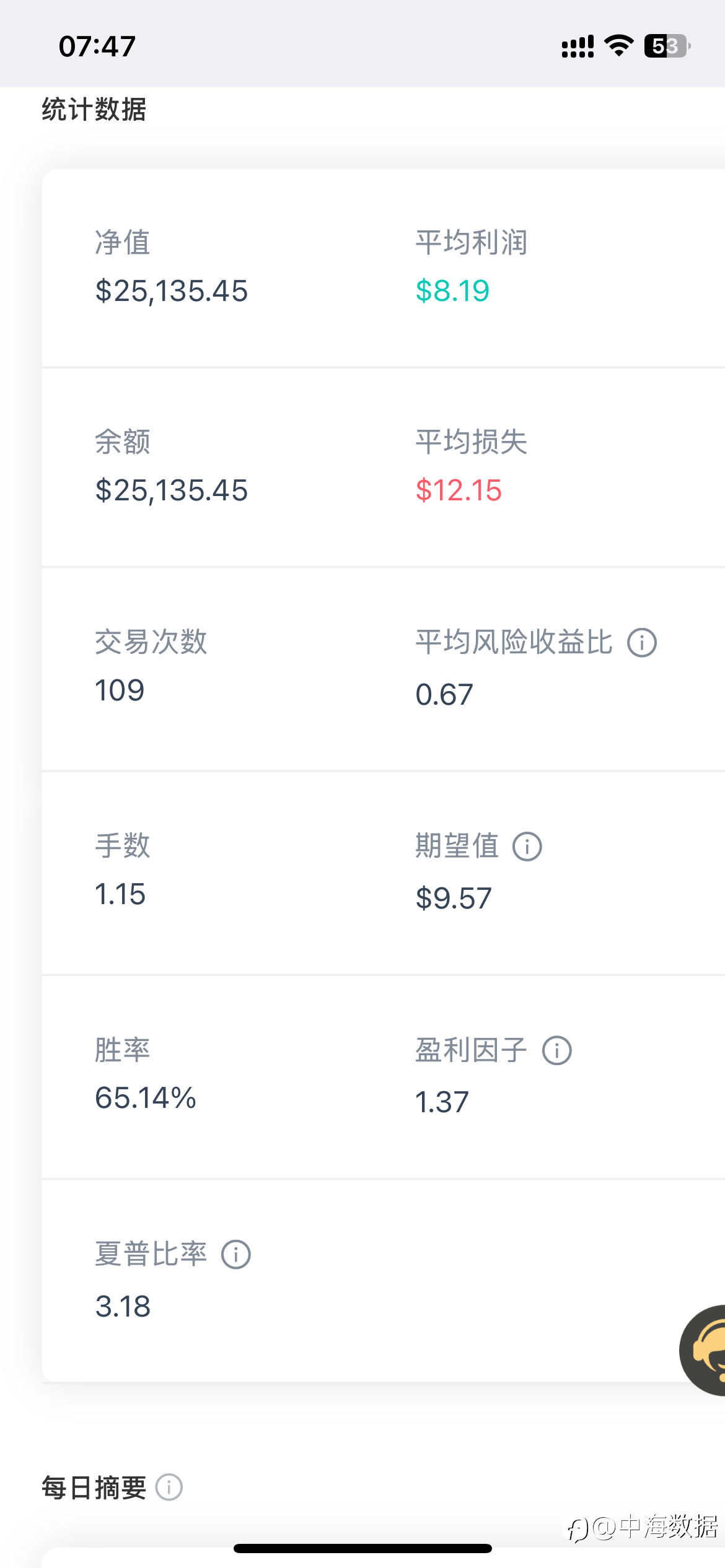Screen dimensions: 725x1568
Task: Tap the 平均利润 $8.19 value
Action: (x=452, y=291)
